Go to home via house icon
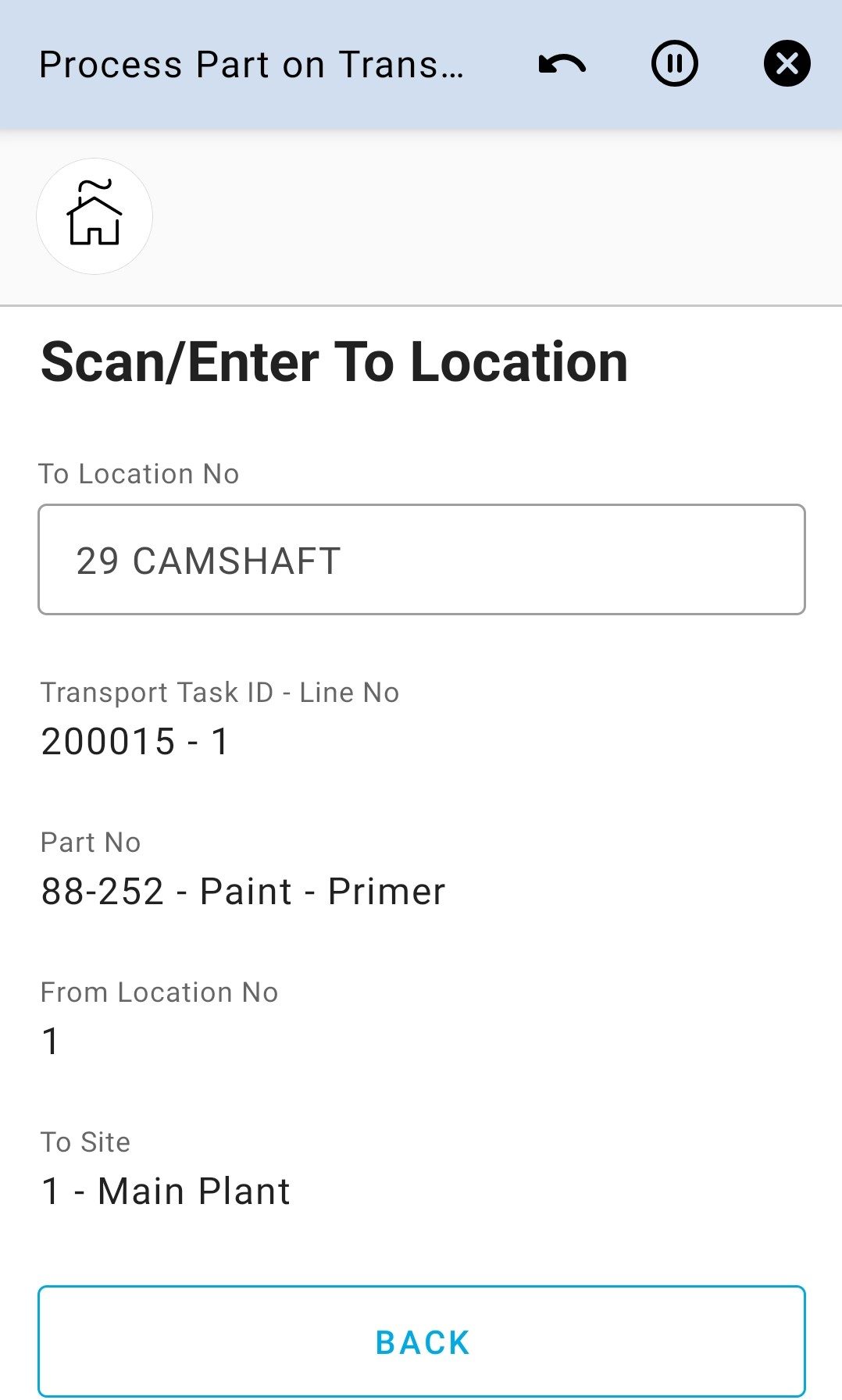This screenshot has width=842, height=1400. (95, 216)
